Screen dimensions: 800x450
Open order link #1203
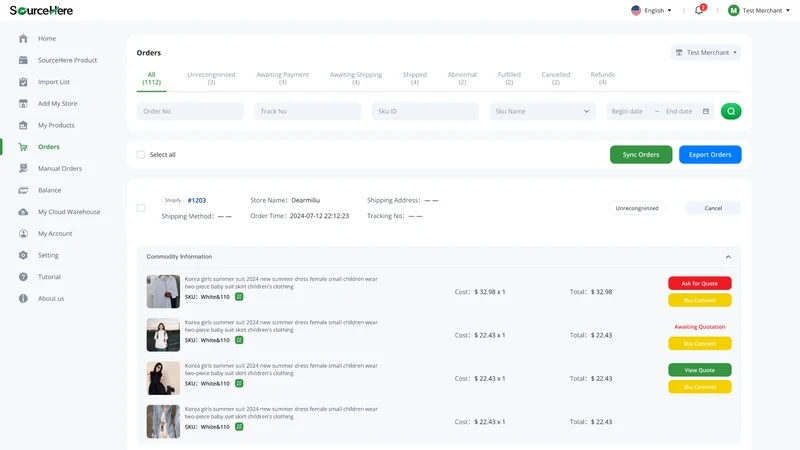(x=197, y=201)
